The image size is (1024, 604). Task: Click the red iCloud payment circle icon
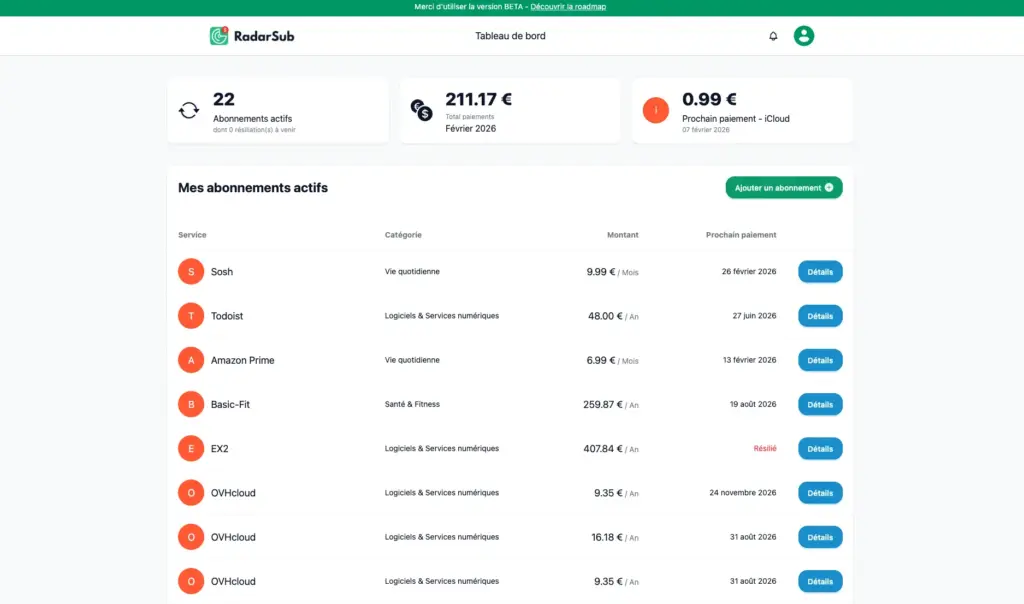[655, 110]
